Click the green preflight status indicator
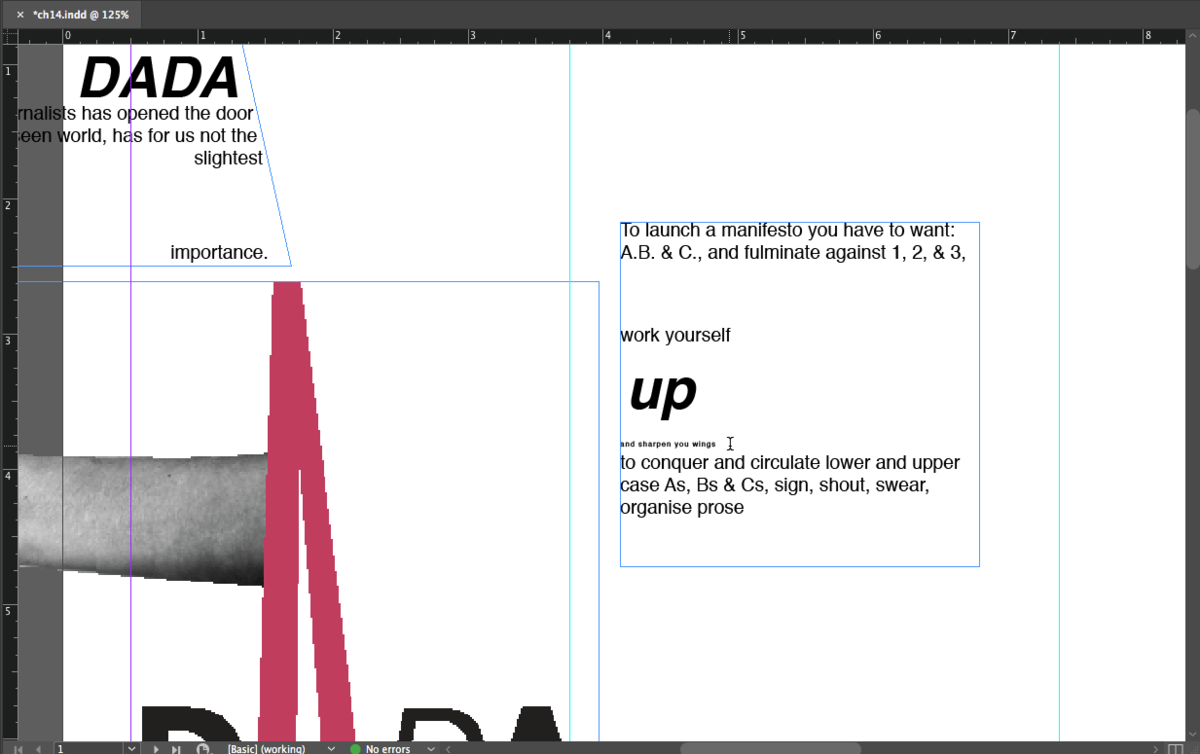Screen dimensions: 1200x754 [355, 748]
